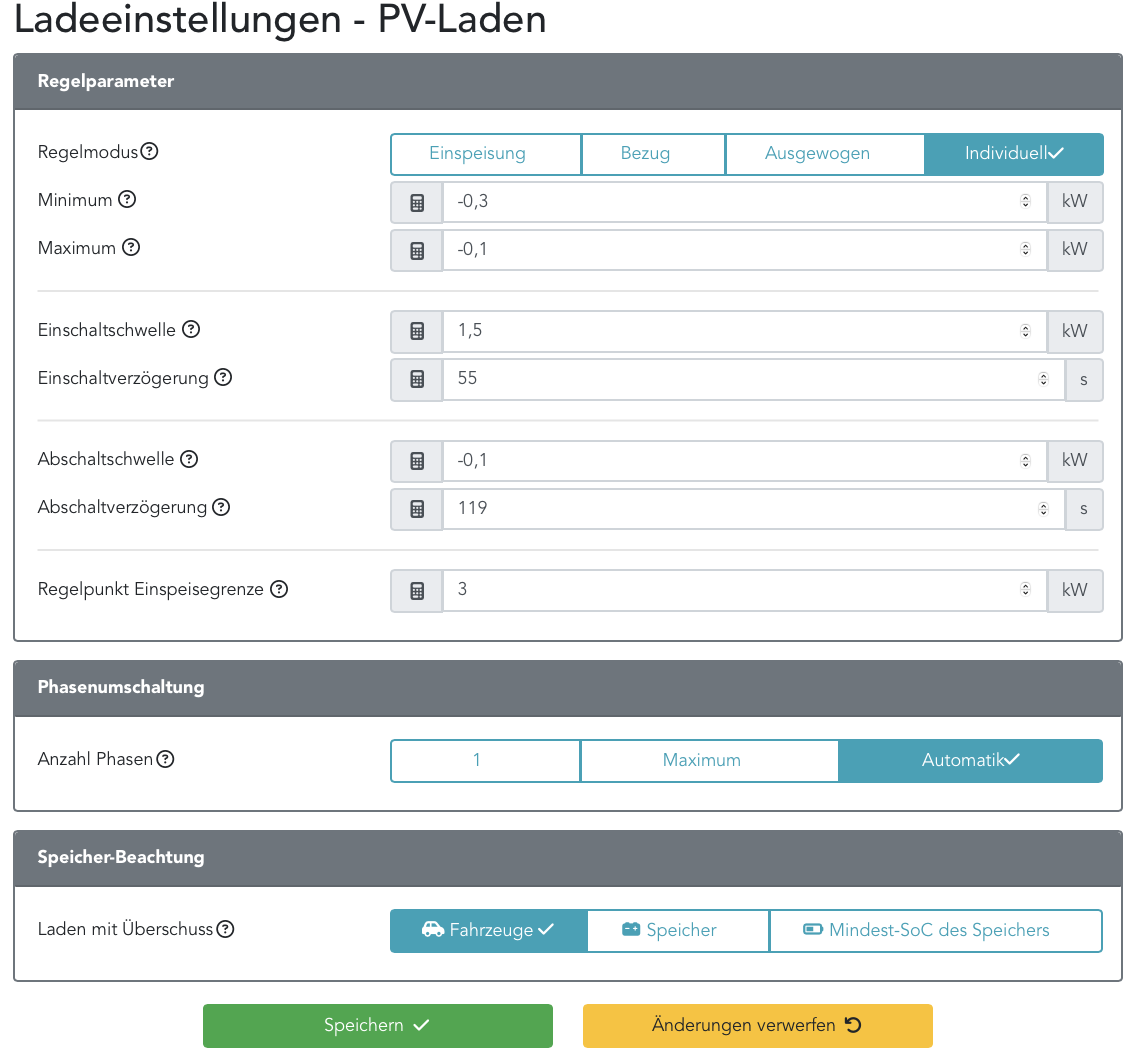Click stepper arrows in Maximum field
The image size is (1144, 1062).
point(1025,249)
